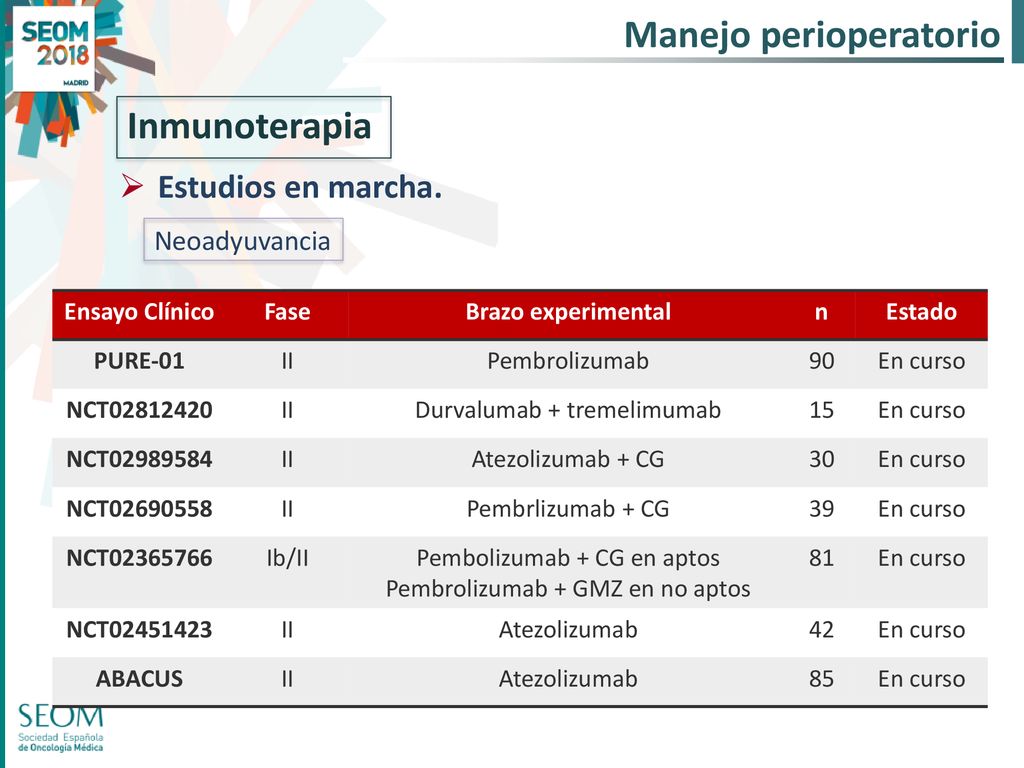The image size is (1024, 768).
Task: Click the NCT02812420 trial identifier
Action: tap(139, 410)
